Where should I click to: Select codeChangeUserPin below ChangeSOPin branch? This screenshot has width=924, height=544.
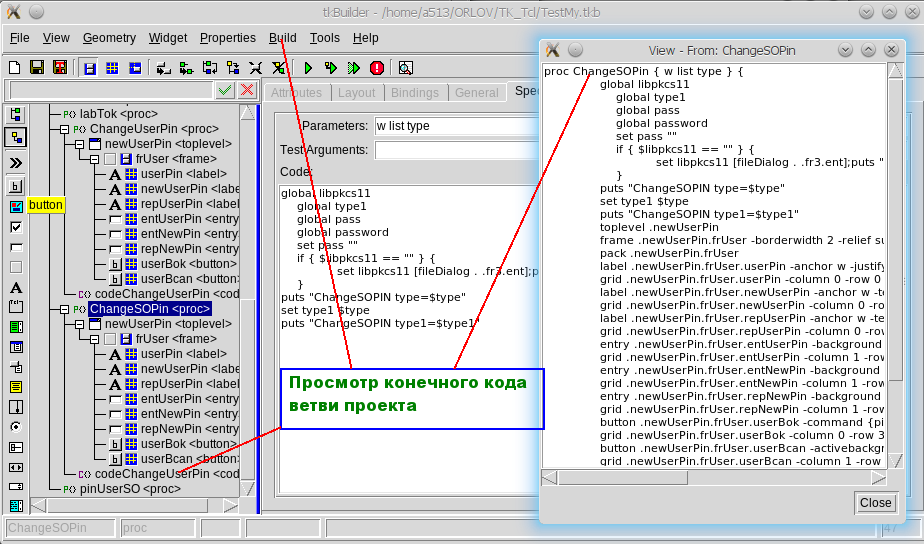click(167, 474)
